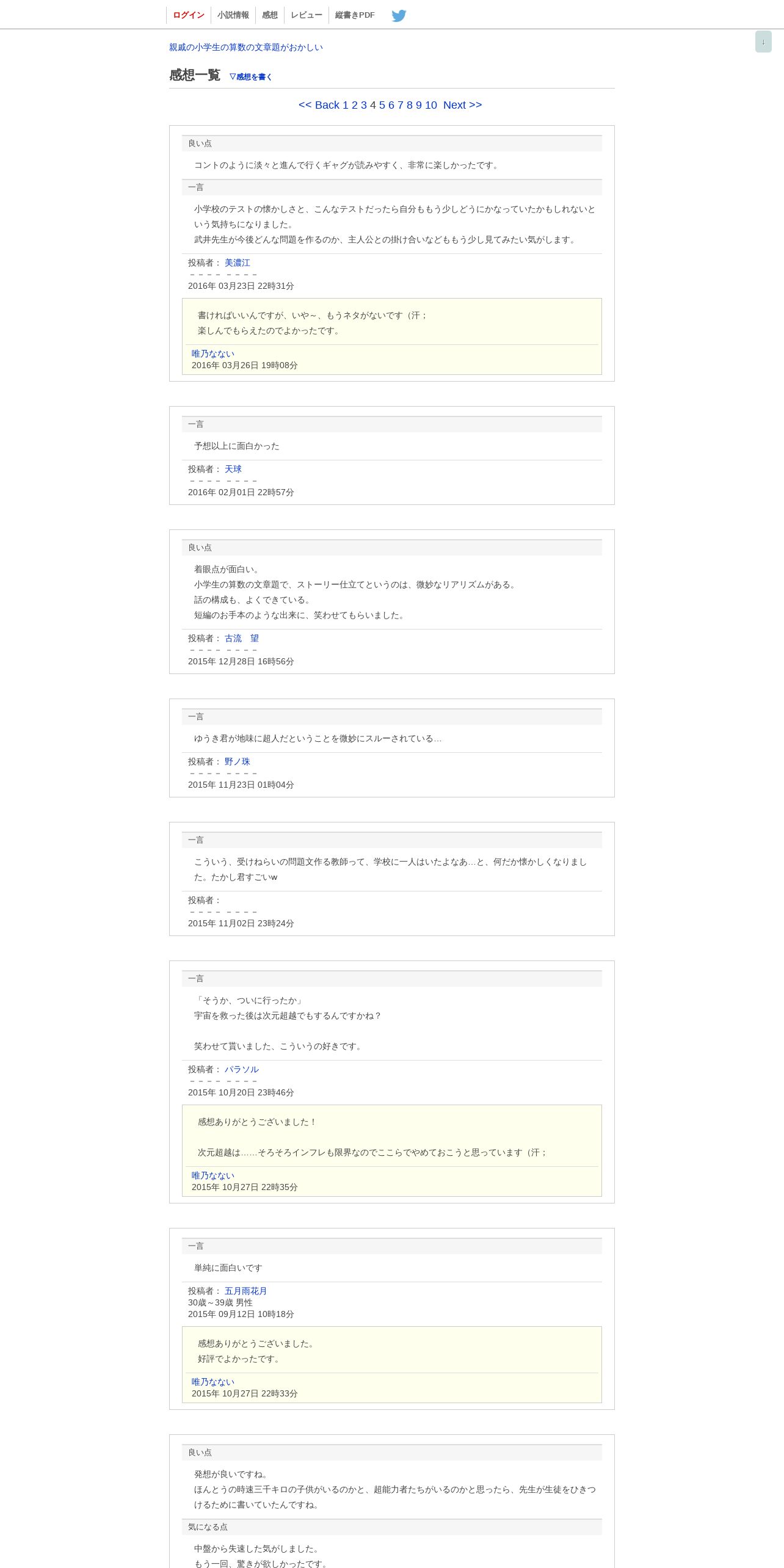Open poster profile パラソル
Screen dimensions: 784x1568
(x=242, y=1069)
